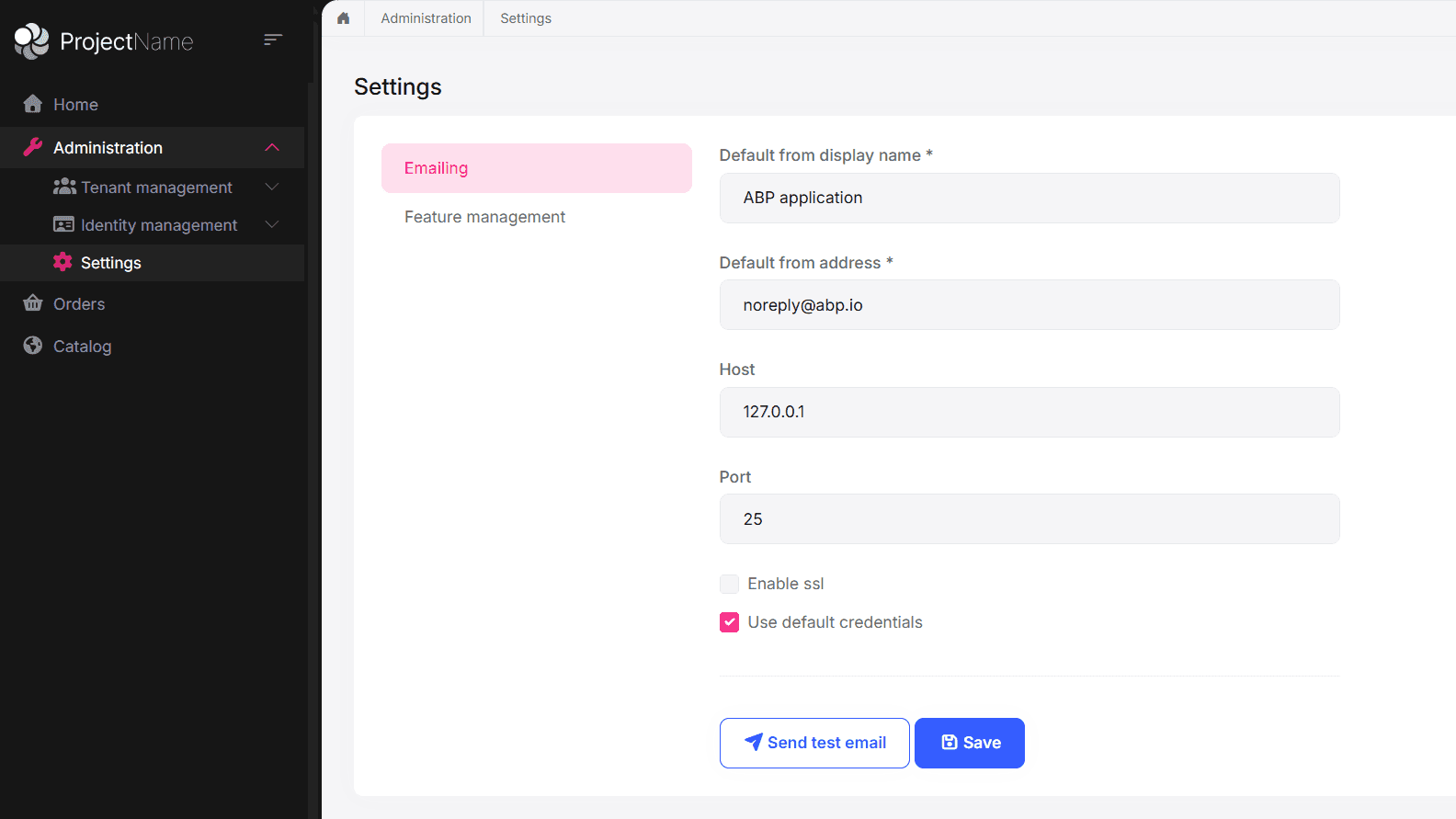
Task: Open Home in the sidebar
Action: 153,105
